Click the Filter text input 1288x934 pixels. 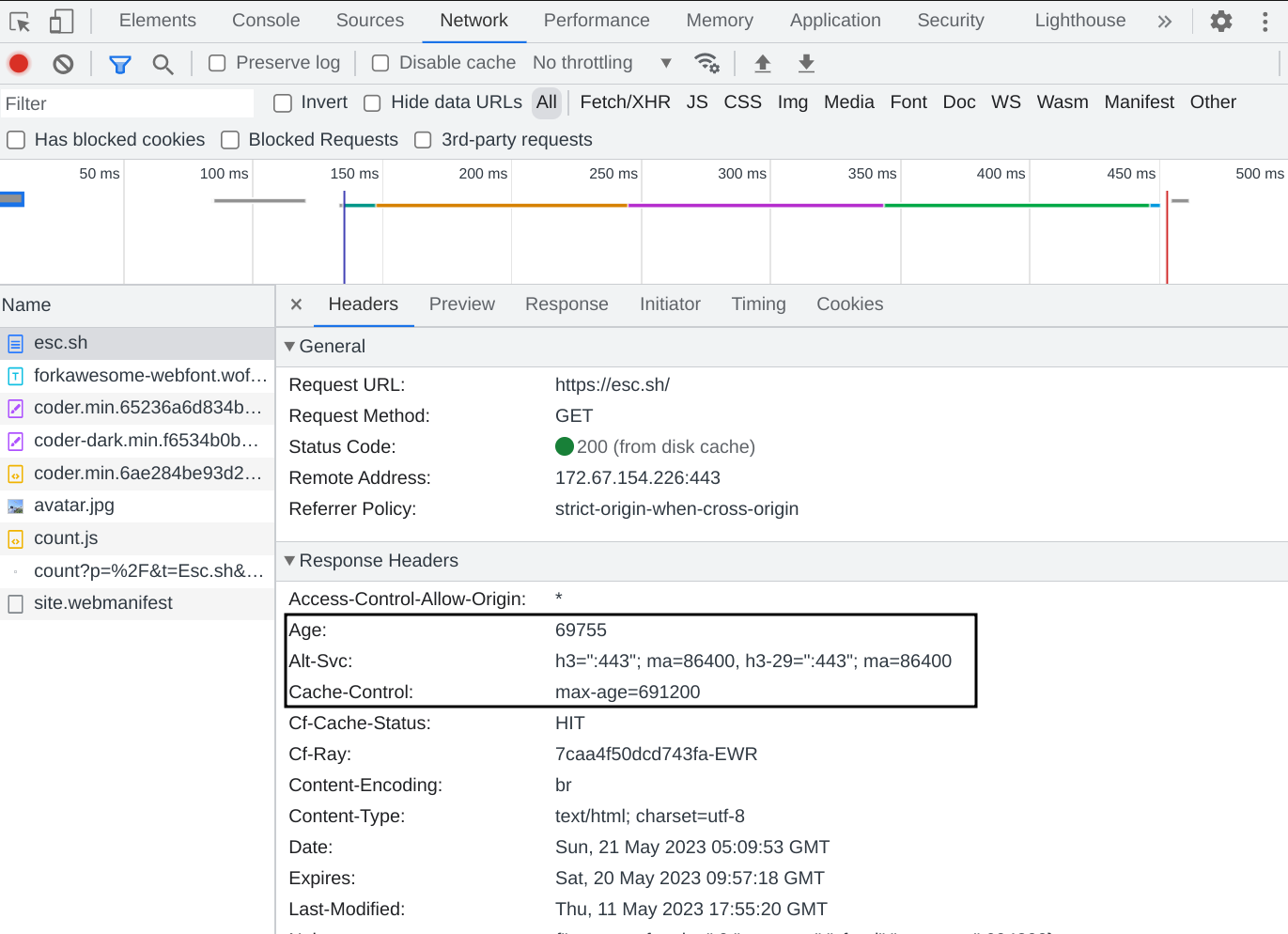127,103
